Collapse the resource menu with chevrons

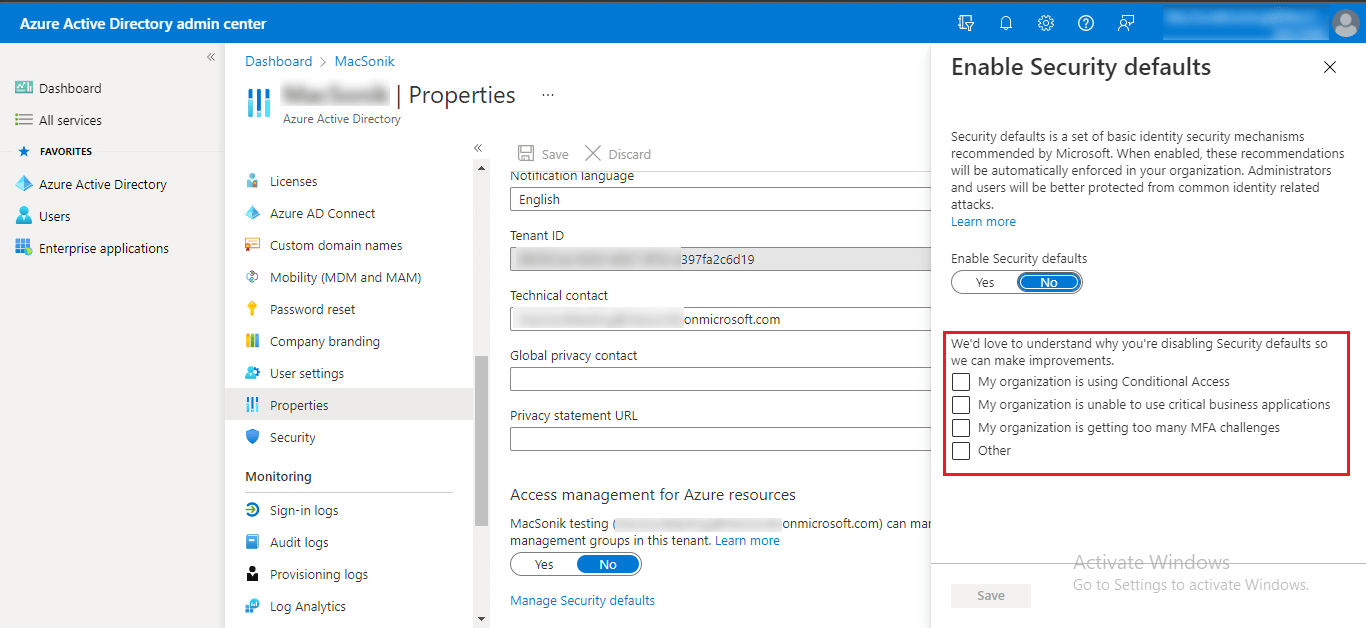click(x=478, y=148)
